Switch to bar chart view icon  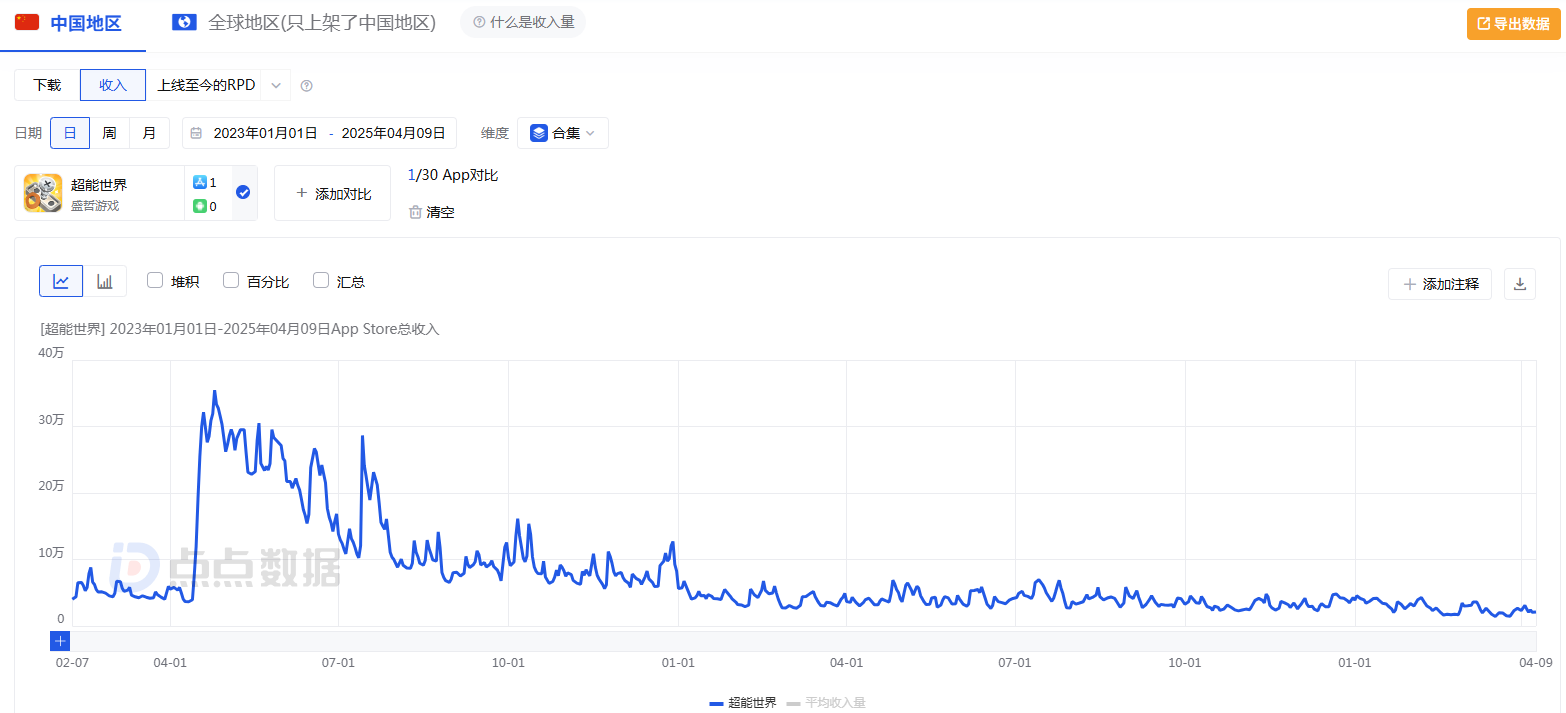coord(105,282)
